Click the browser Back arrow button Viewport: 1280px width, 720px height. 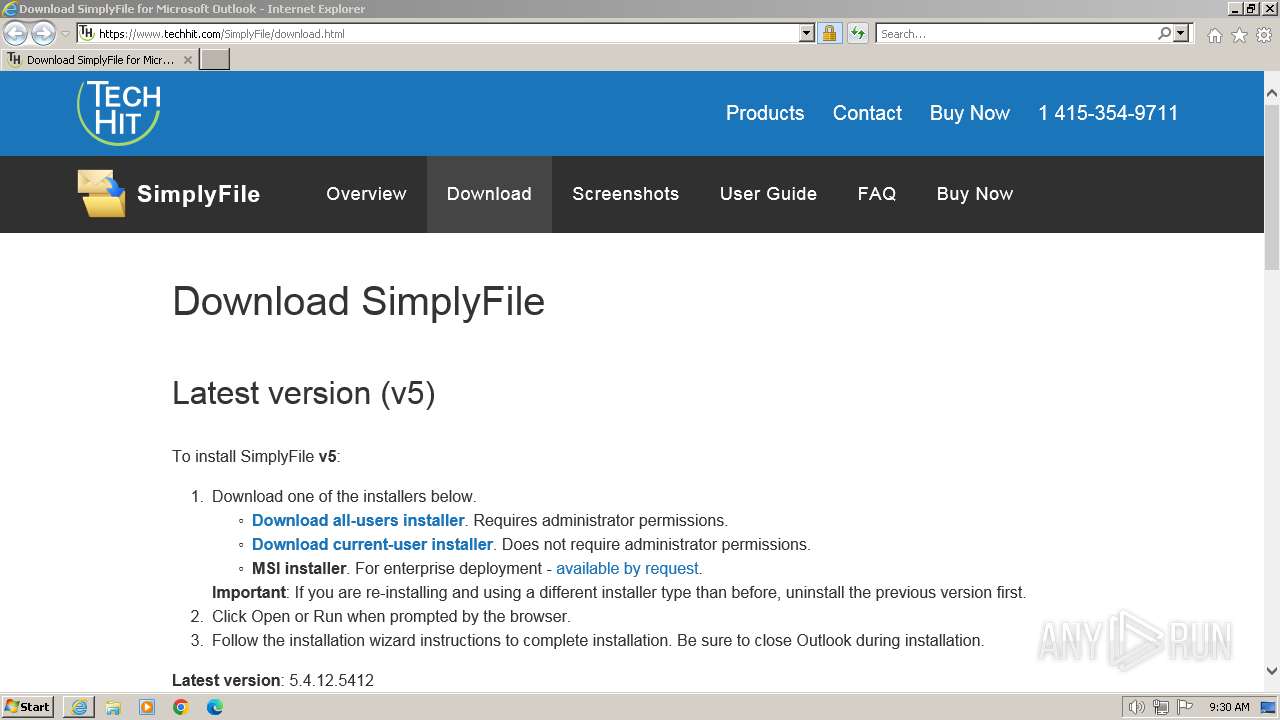click(16, 34)
